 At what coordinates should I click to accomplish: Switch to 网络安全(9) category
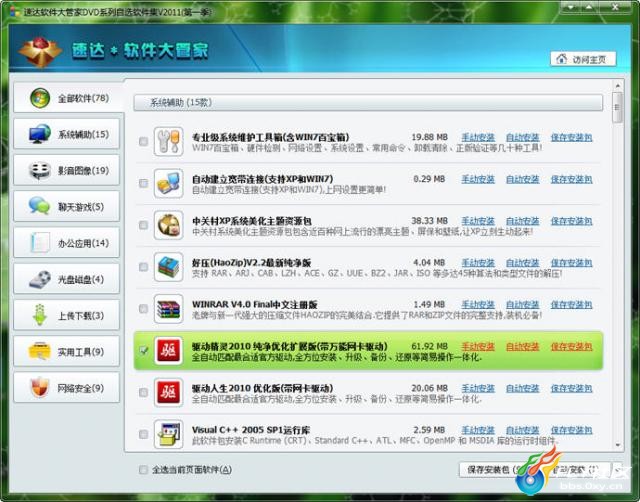point(67,388)
